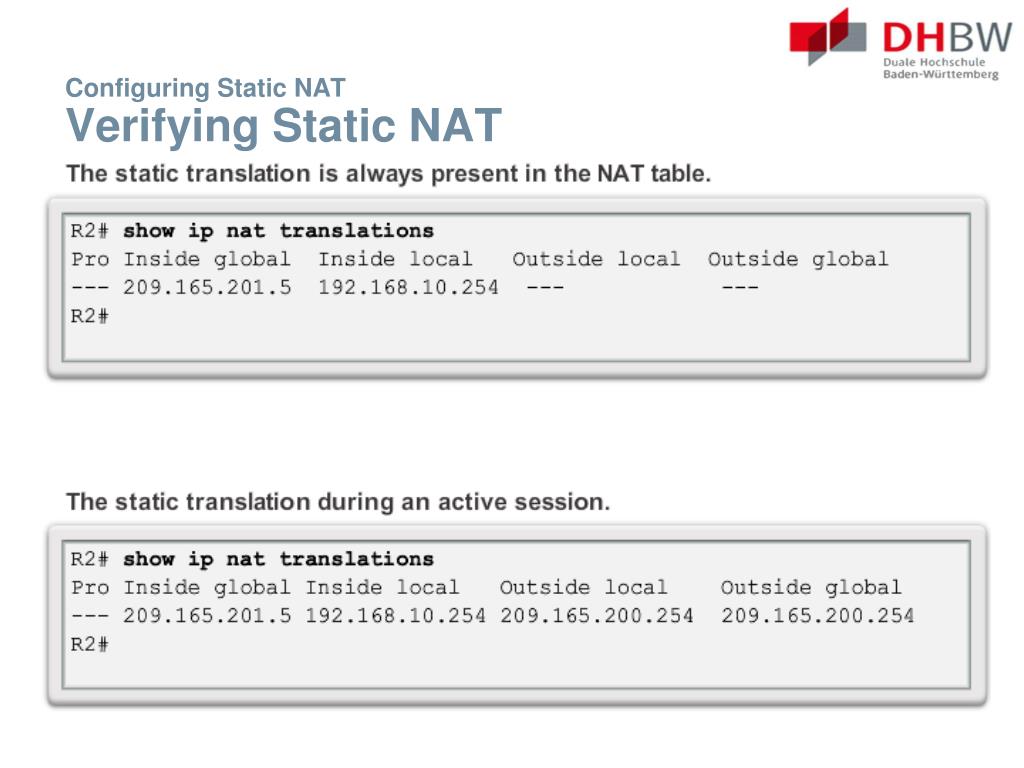Click the DHBW logo in the corner
The width and height of the screenshot is (1024, 768).
tap(901, 42)
